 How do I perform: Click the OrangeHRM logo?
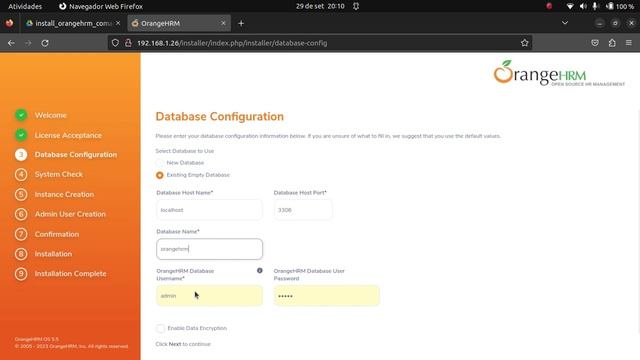(x=559, y=73)
